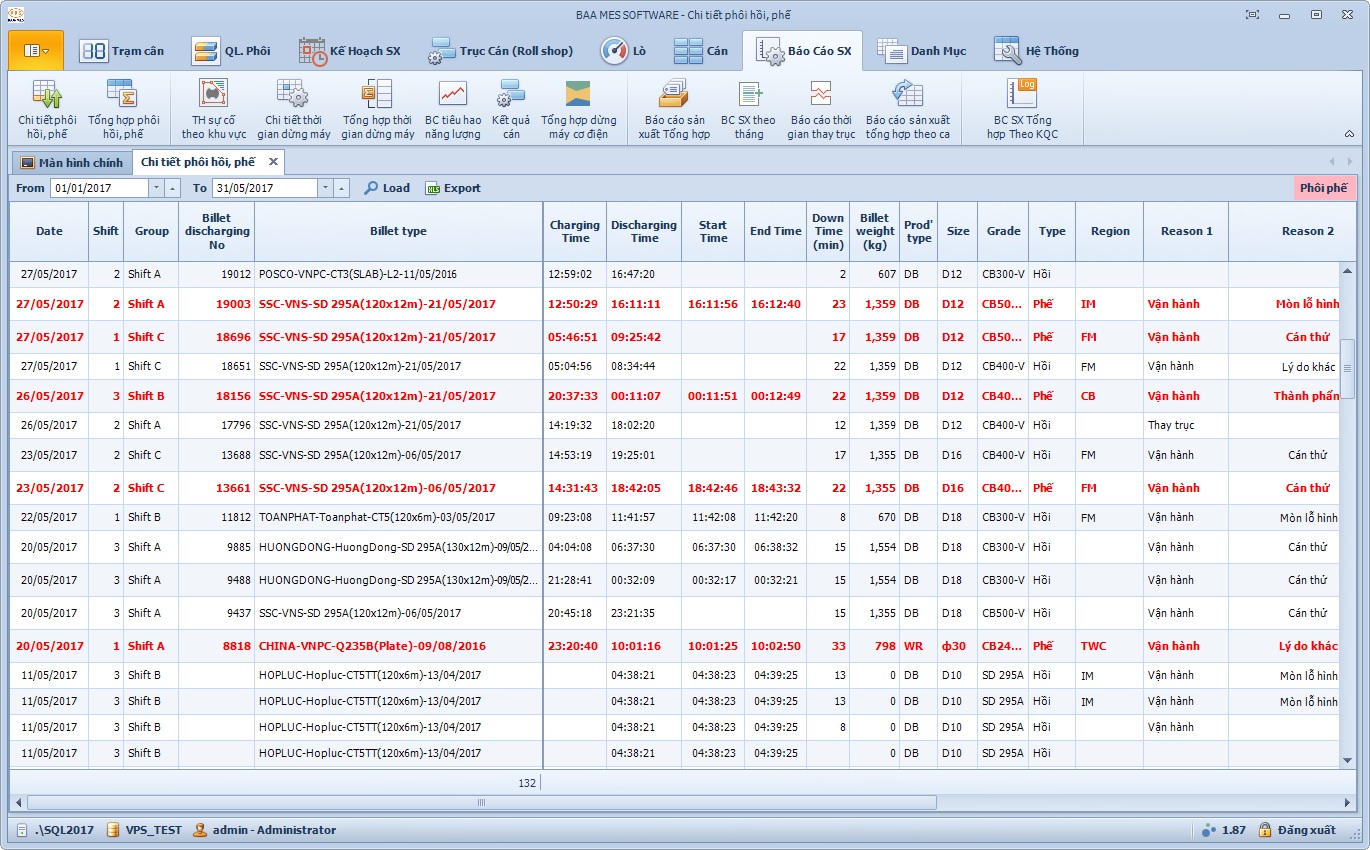The image size is (1370, 850).
Task: Export the data with Export button
Action: tap(453, 188)
